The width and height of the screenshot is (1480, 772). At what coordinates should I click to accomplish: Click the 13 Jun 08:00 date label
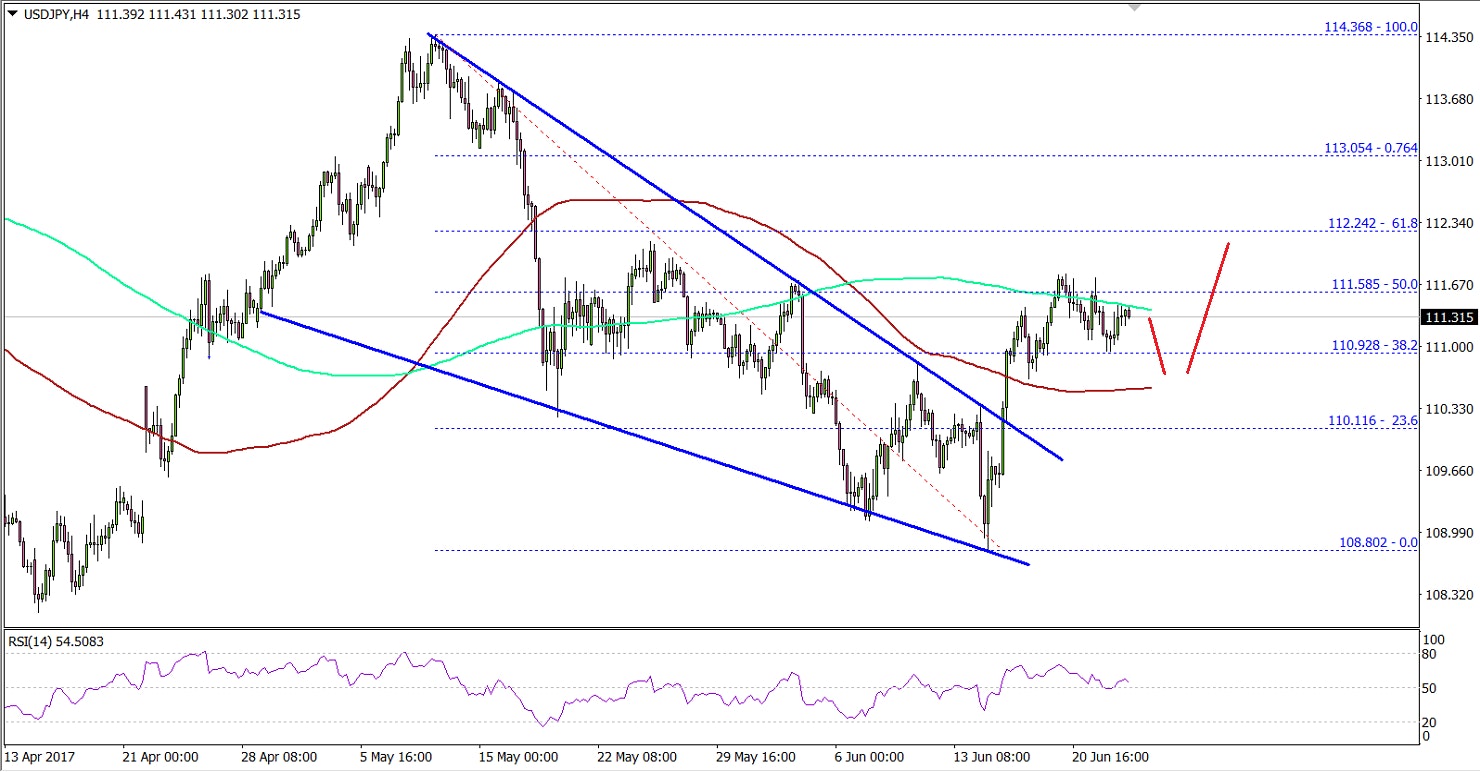pos(990,757)
